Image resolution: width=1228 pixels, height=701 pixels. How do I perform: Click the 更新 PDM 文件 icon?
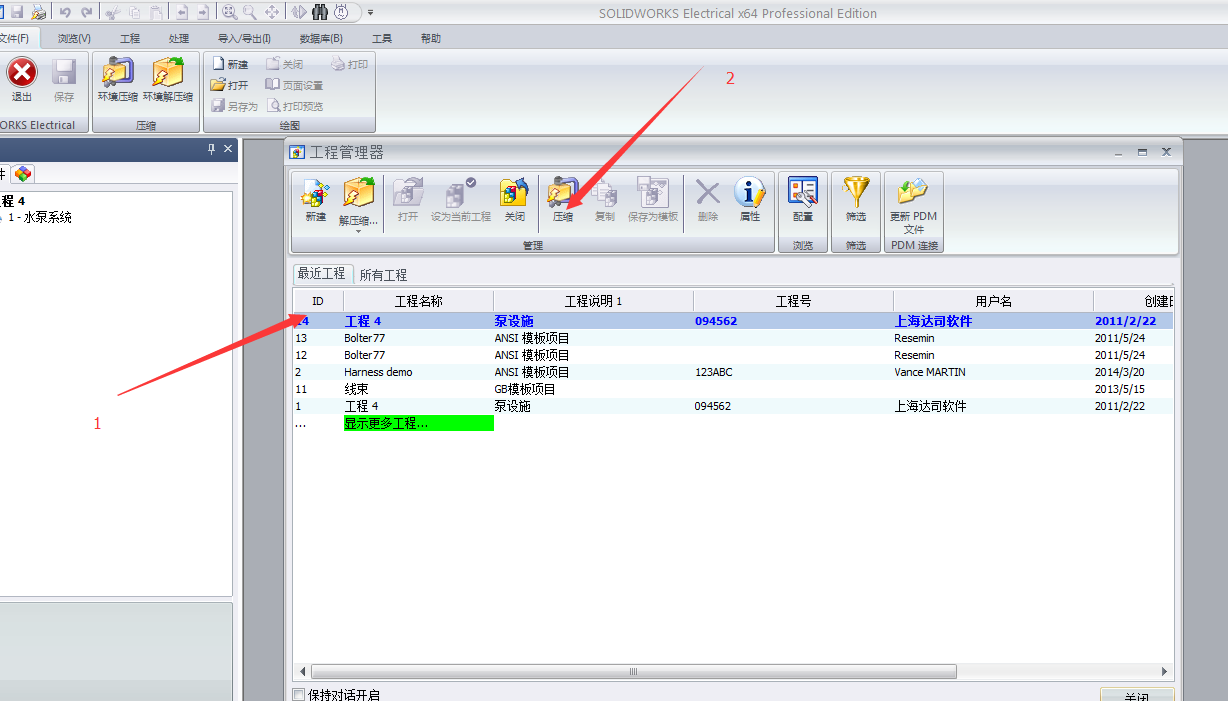pyautogui.click(x=913, y=192)
